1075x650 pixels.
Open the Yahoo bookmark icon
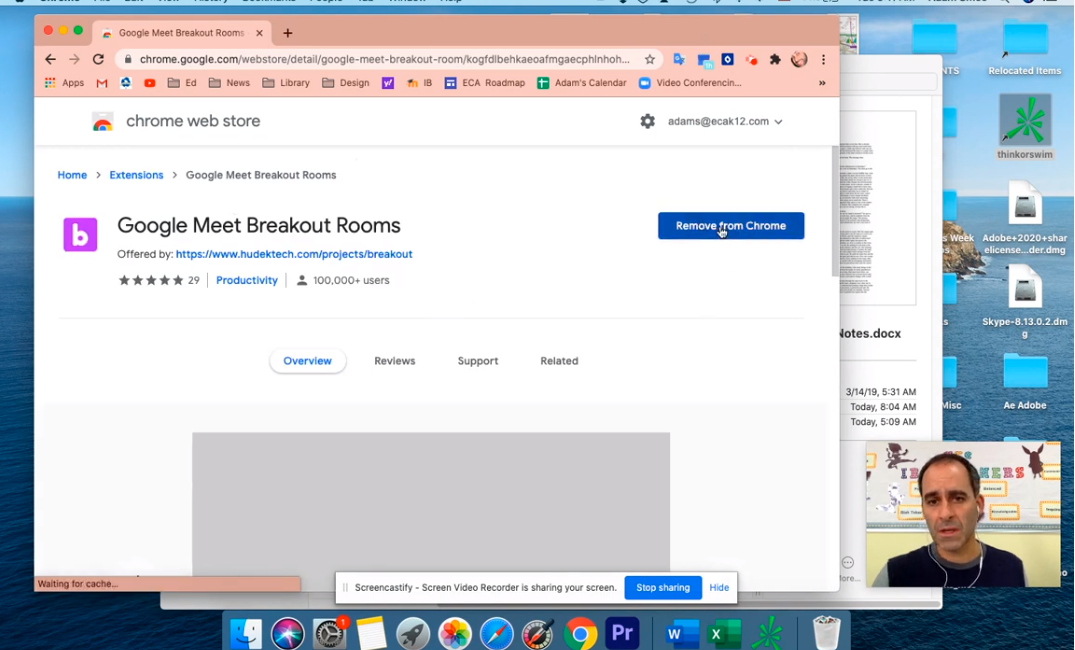tap(387, 83)
